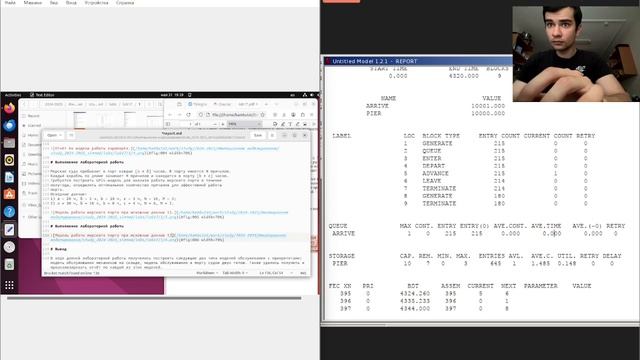Click the PIER value 10000.000
Viewport: 640px width, 360px height.
pyautogui.click(x=488, y=113)
